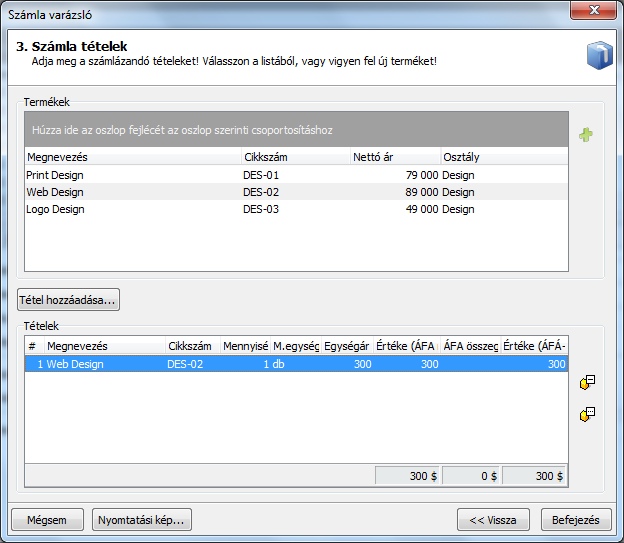This screenshot has height=543, width=624.
Task: Click the Befejezés button
Action: click(x=575, y=520)
